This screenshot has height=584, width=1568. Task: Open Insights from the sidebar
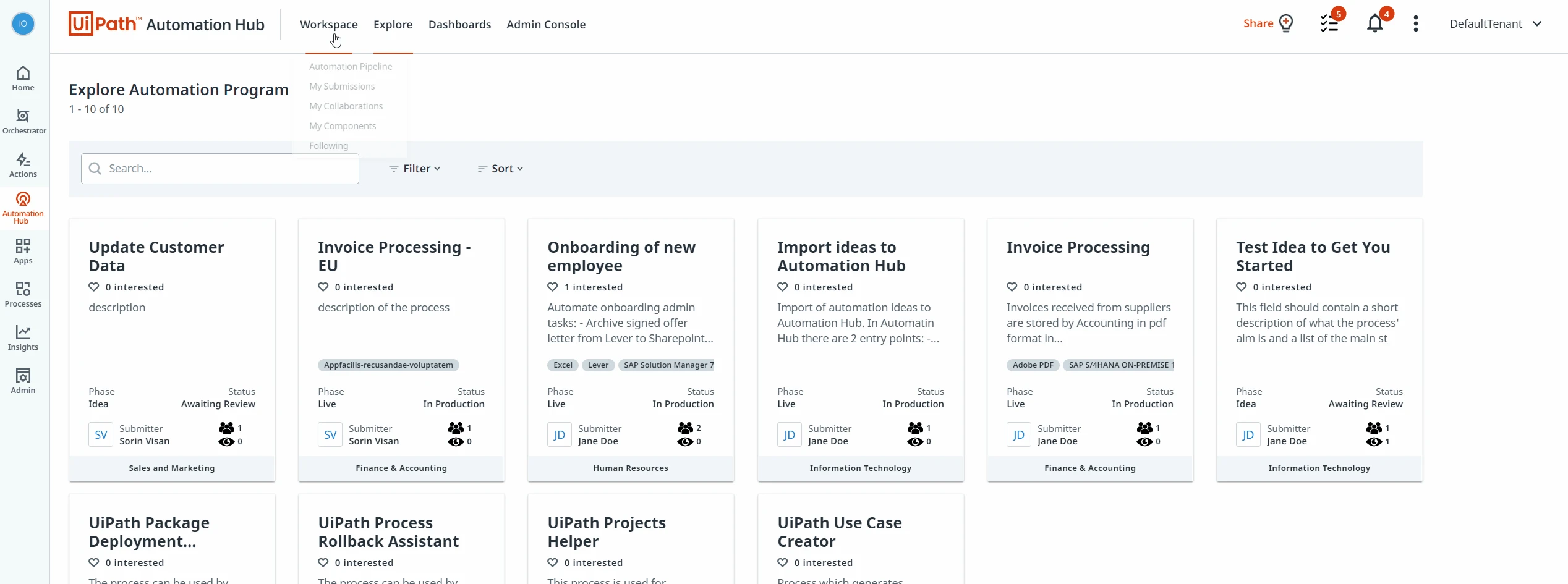click(23, 338)
